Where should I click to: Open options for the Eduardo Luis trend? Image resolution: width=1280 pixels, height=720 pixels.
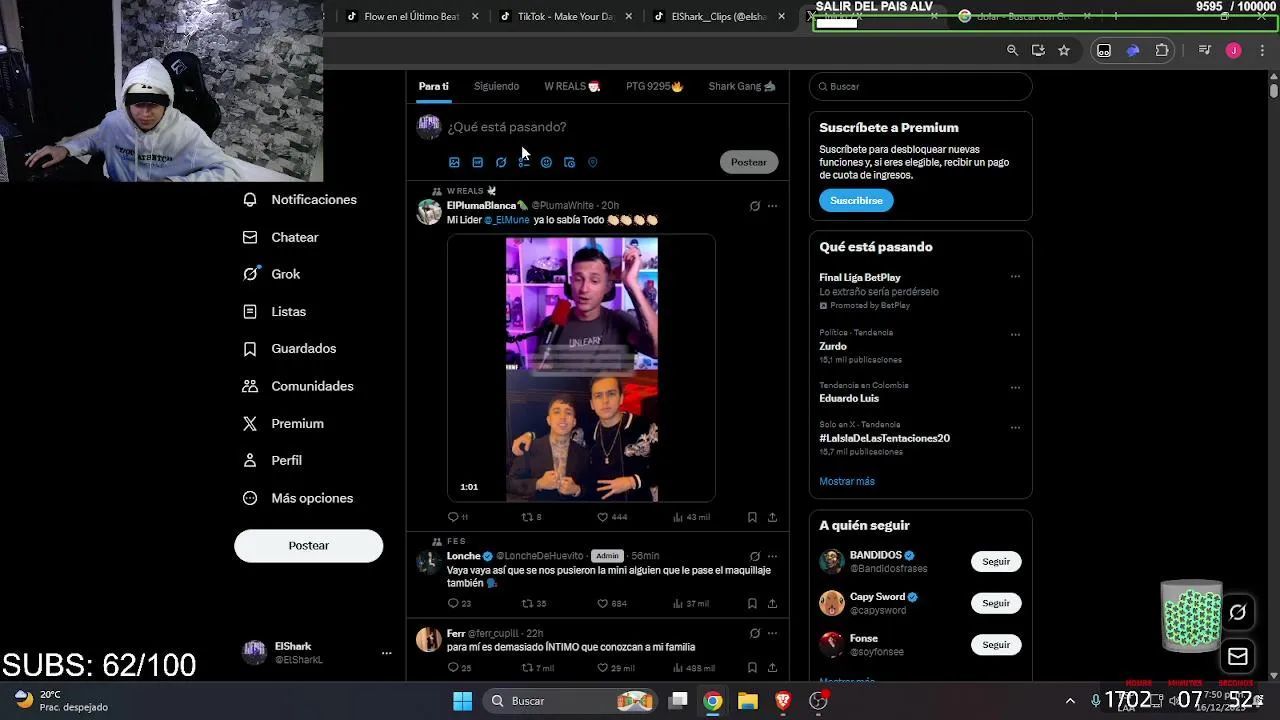[x=1015, y=386]
